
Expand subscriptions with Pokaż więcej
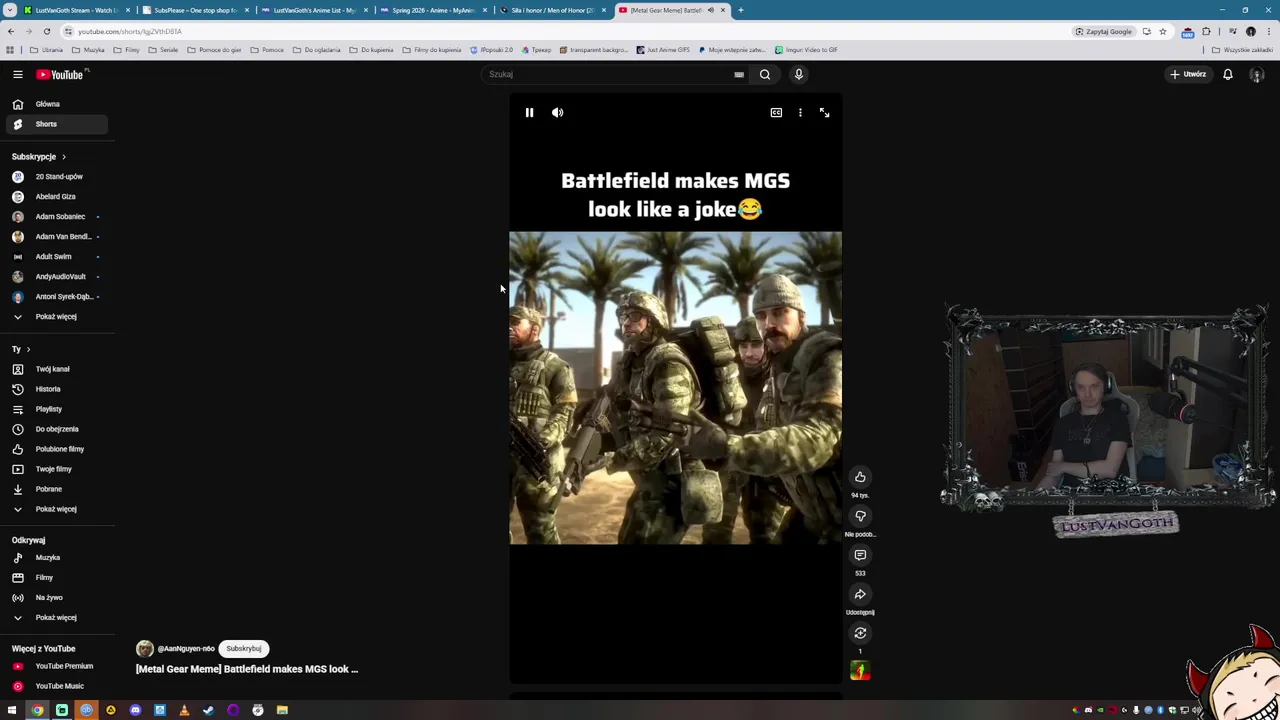(56, 317)
